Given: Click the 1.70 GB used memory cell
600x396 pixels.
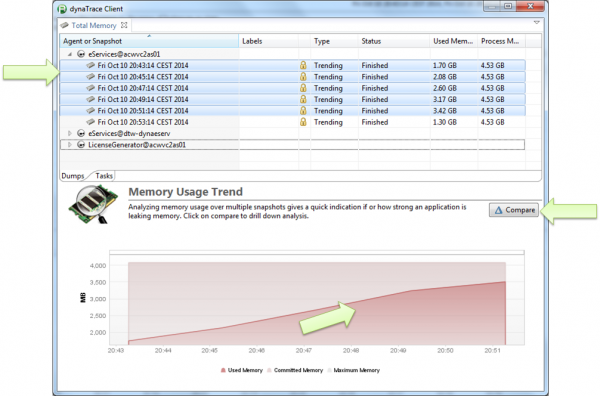Looking at the screenshot, I should click(x=445, y=65).
